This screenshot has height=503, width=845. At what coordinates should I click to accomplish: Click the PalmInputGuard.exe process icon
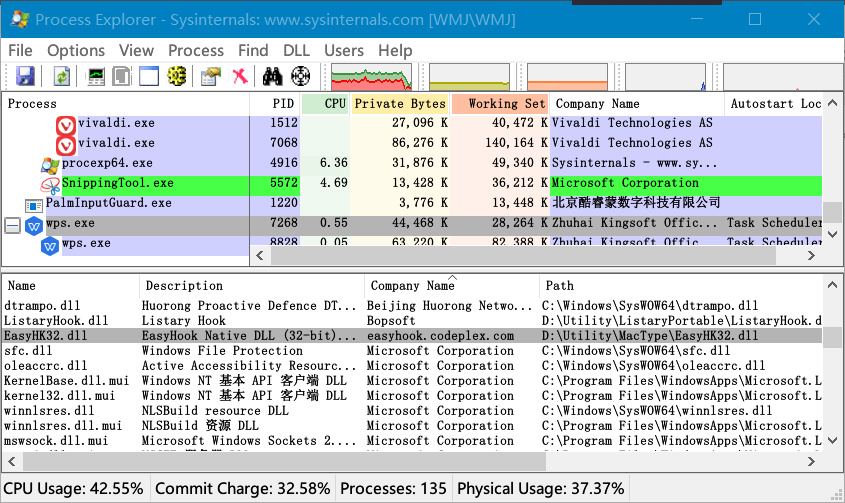point(34,206)
